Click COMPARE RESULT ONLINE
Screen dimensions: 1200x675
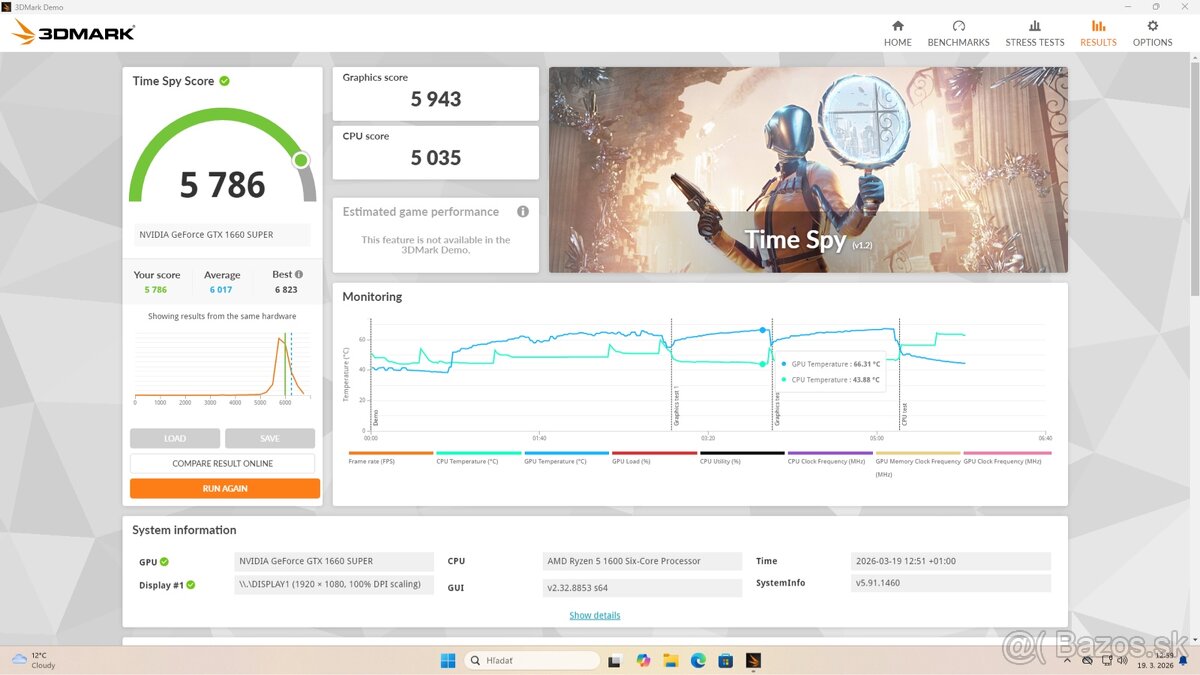coord(222,463)
